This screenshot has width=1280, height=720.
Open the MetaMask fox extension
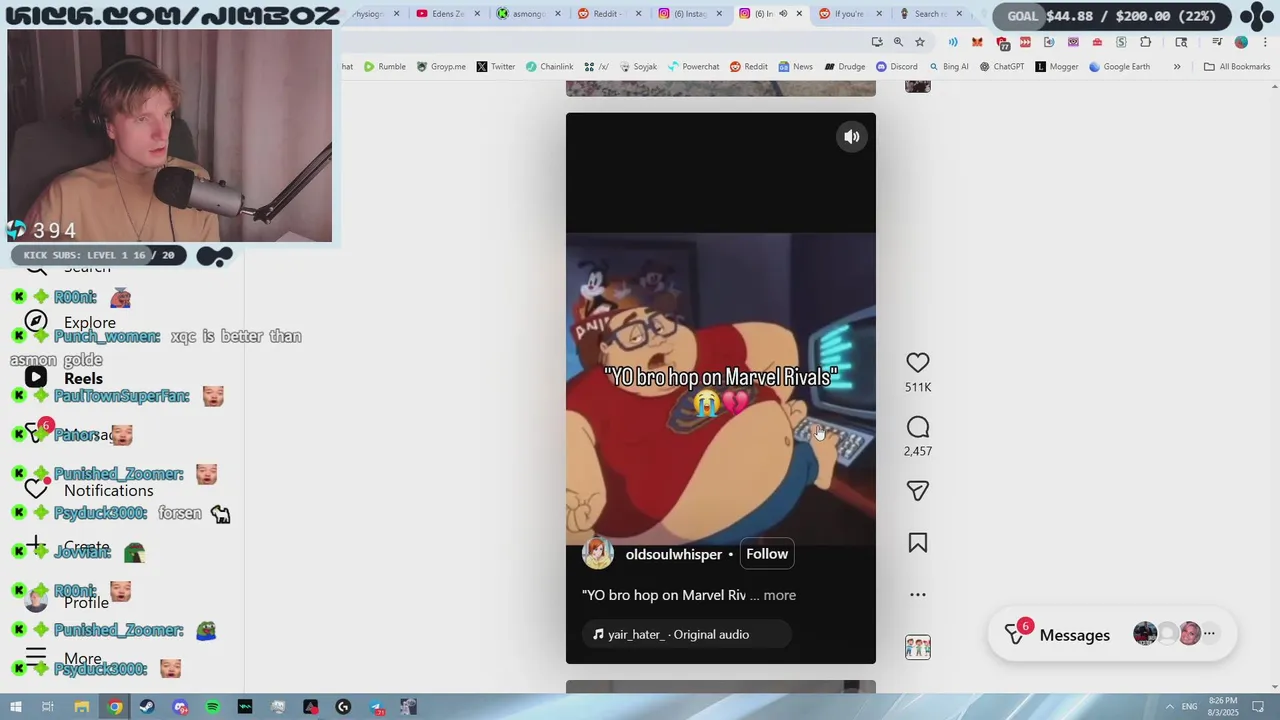point(977,42)
